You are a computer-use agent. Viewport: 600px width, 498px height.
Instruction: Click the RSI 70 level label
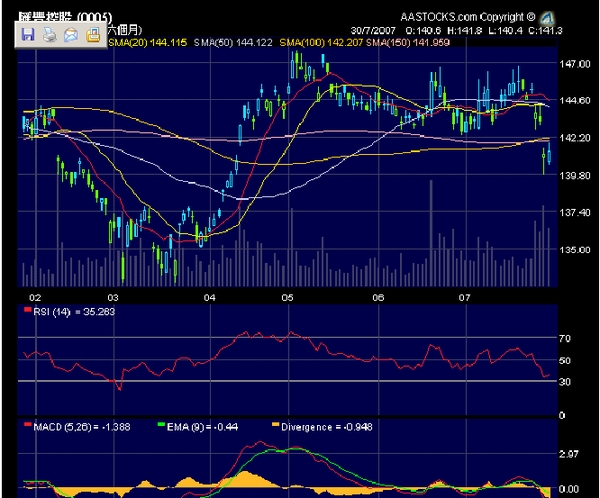coord(565,338)
